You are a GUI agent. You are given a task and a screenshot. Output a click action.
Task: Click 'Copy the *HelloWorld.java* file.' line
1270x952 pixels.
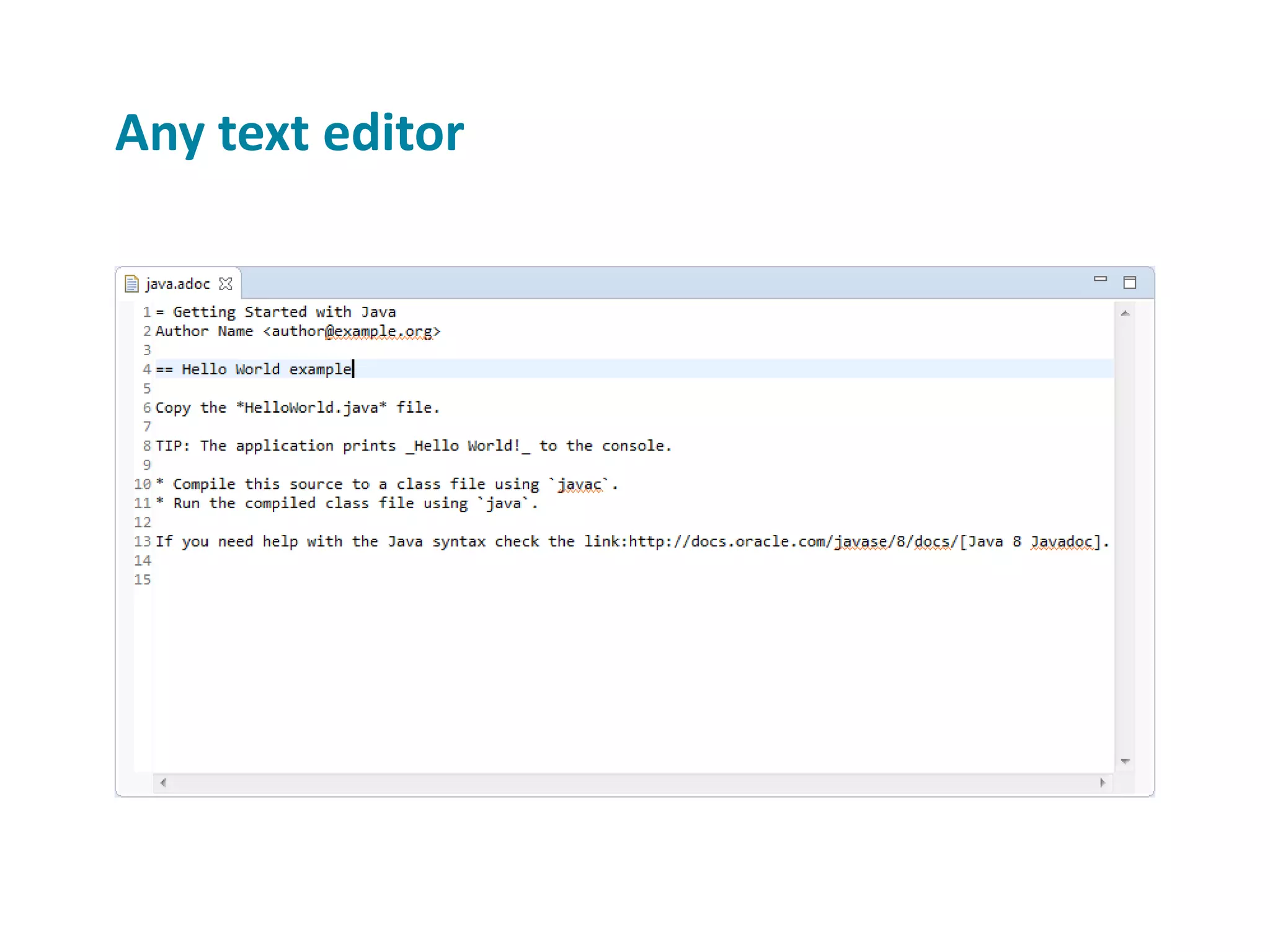[x=297, y=408]
